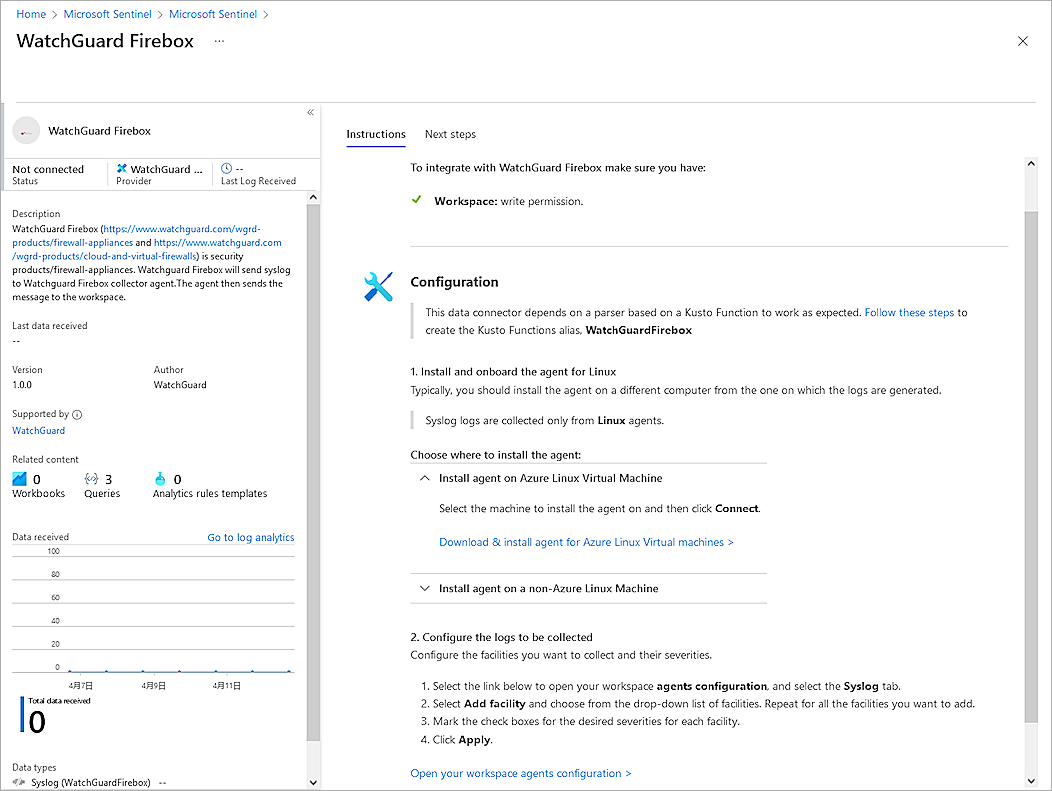Switch to the Next steps tab
The height and width of the screenshot is (791, 1052).
pyautogui.click(x=450, y=134)
